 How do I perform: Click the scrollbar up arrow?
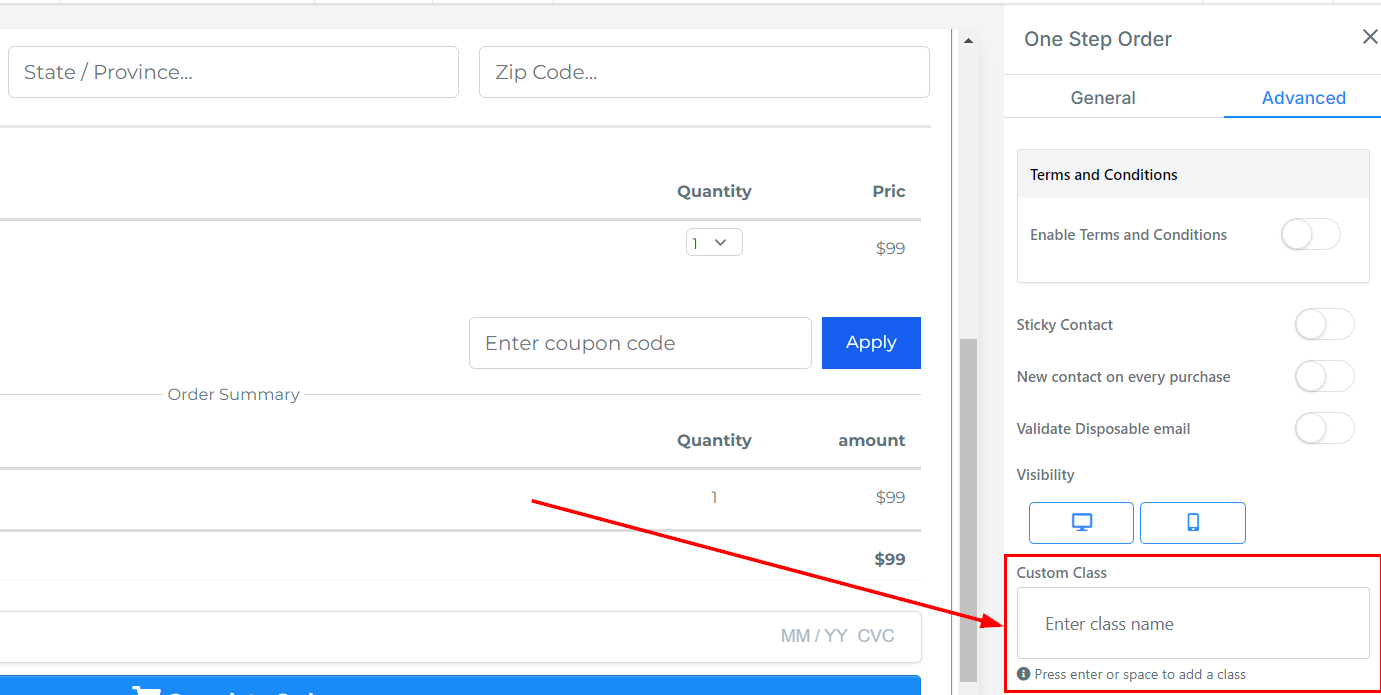click(967, 41)
